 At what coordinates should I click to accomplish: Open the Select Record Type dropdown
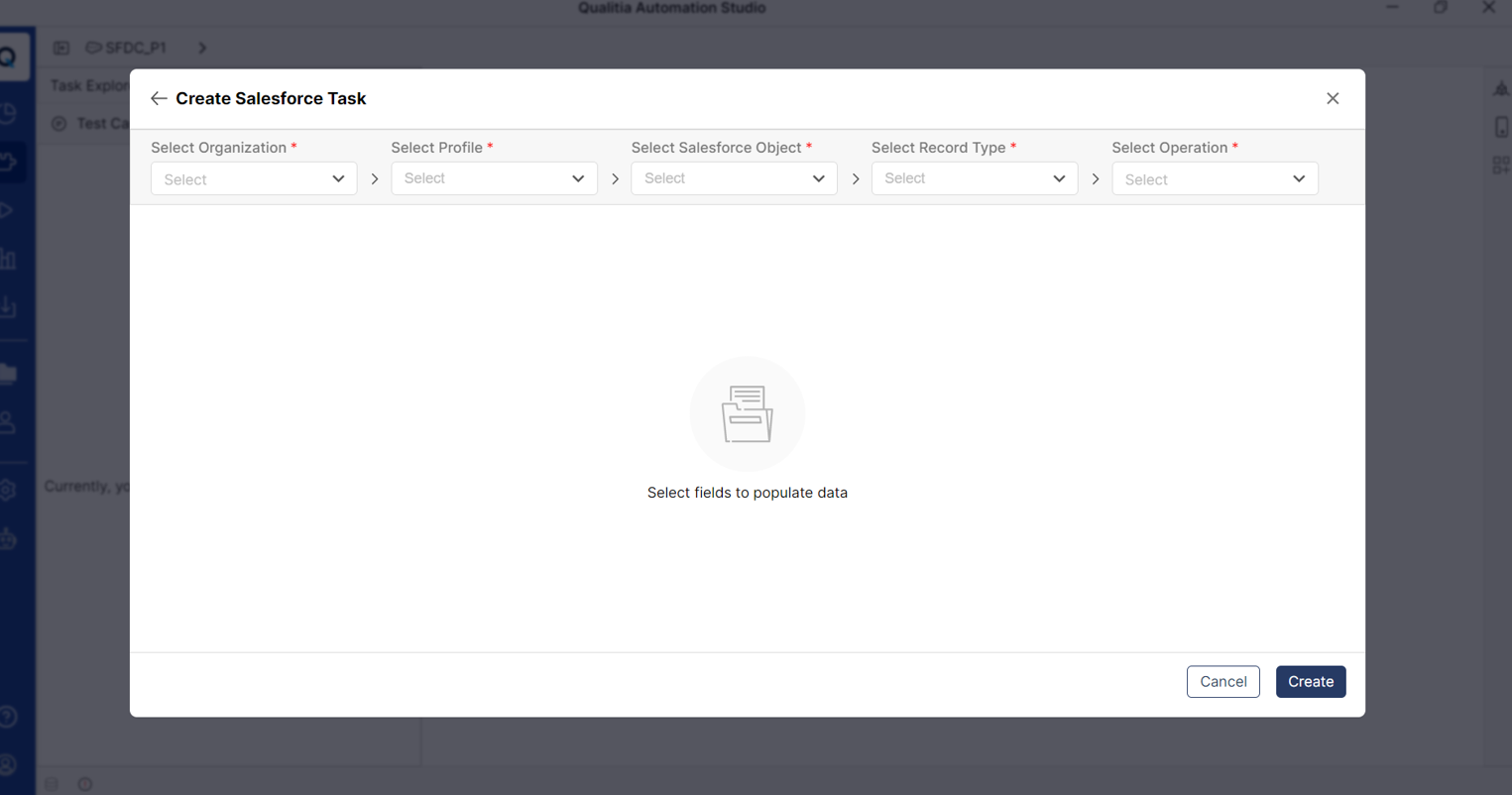[975, 178]
